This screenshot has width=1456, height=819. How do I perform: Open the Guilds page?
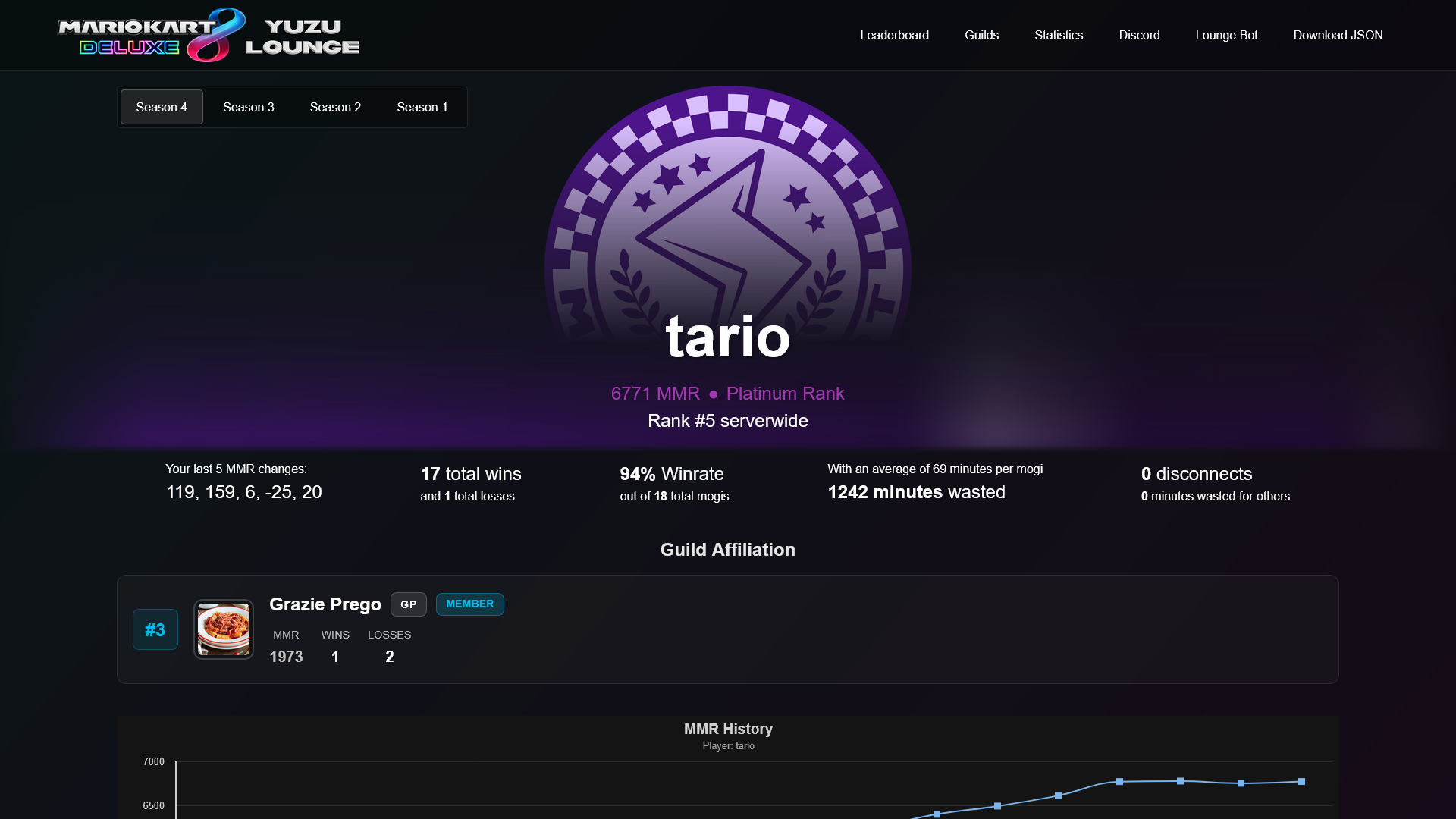tap(981, 35)
